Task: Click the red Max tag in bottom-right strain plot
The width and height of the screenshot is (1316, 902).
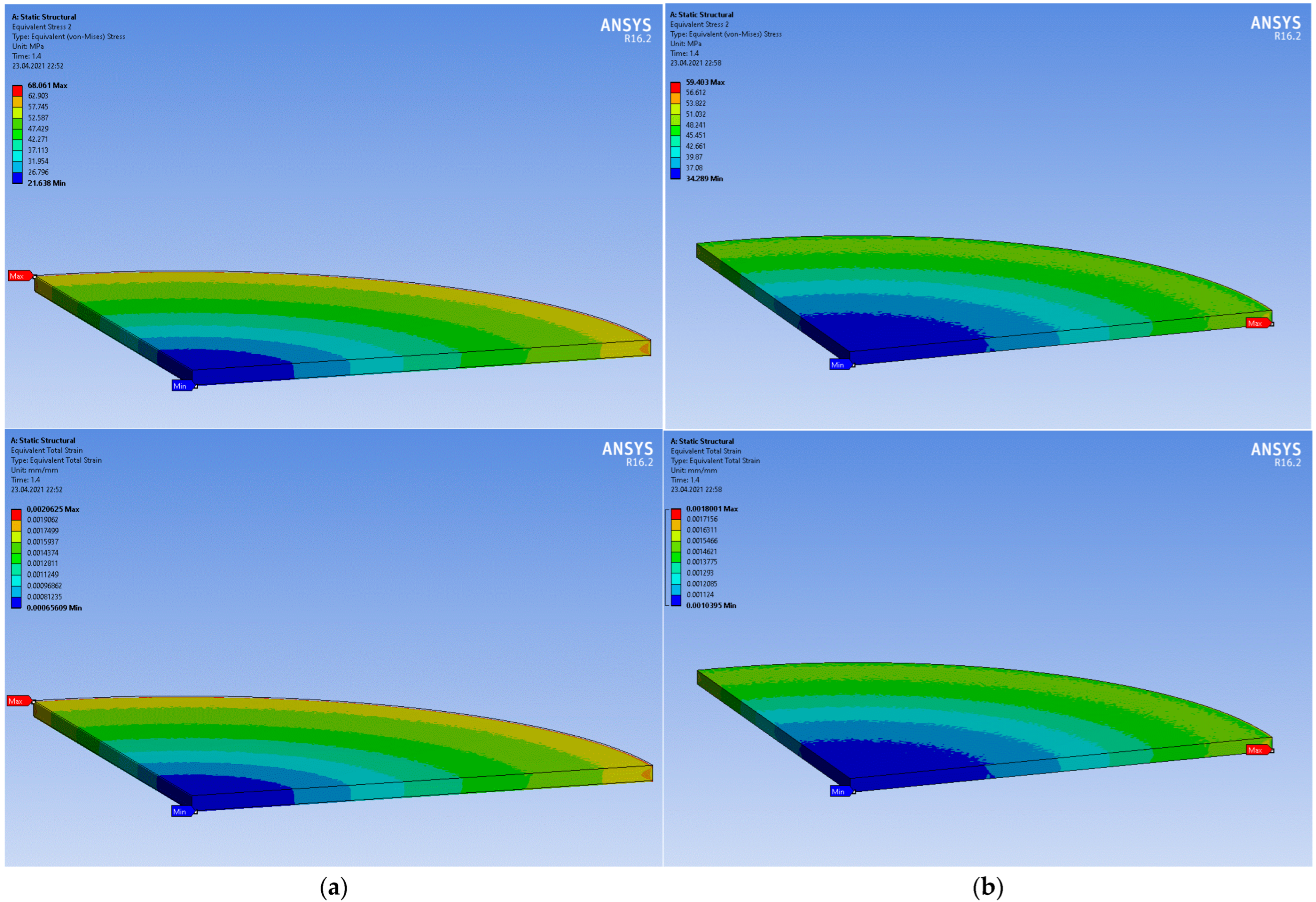Action: point(1258,750)
